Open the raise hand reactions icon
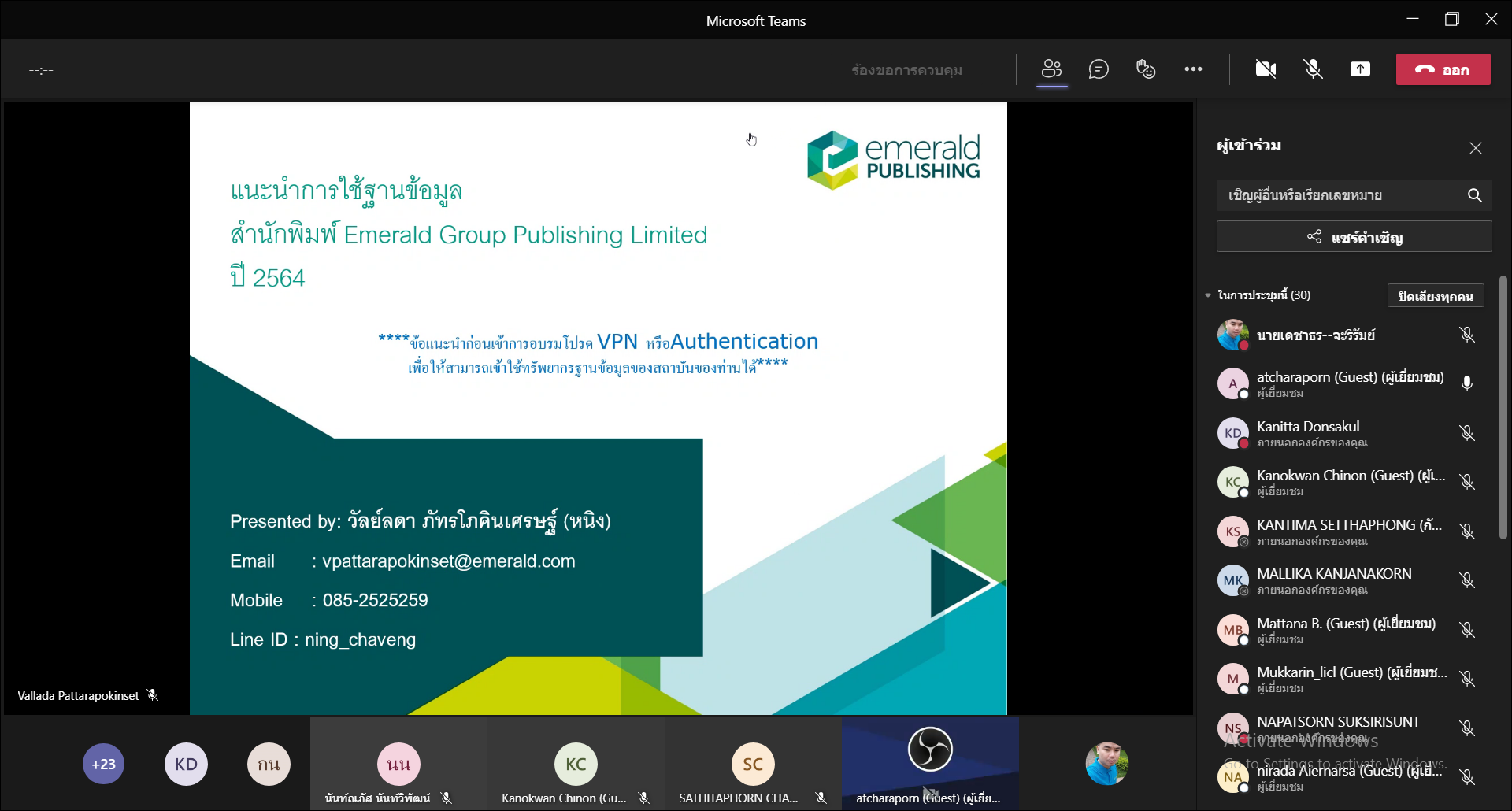The height and width of the screenshot is (811, 1512). [1146, 69]
